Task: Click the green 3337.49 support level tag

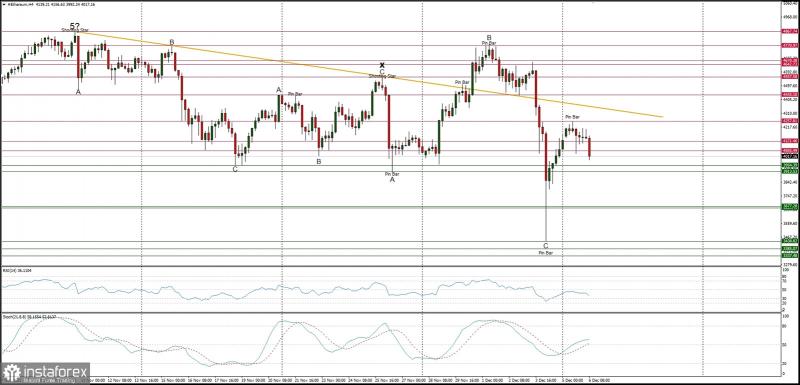Action: click(790, 255)
